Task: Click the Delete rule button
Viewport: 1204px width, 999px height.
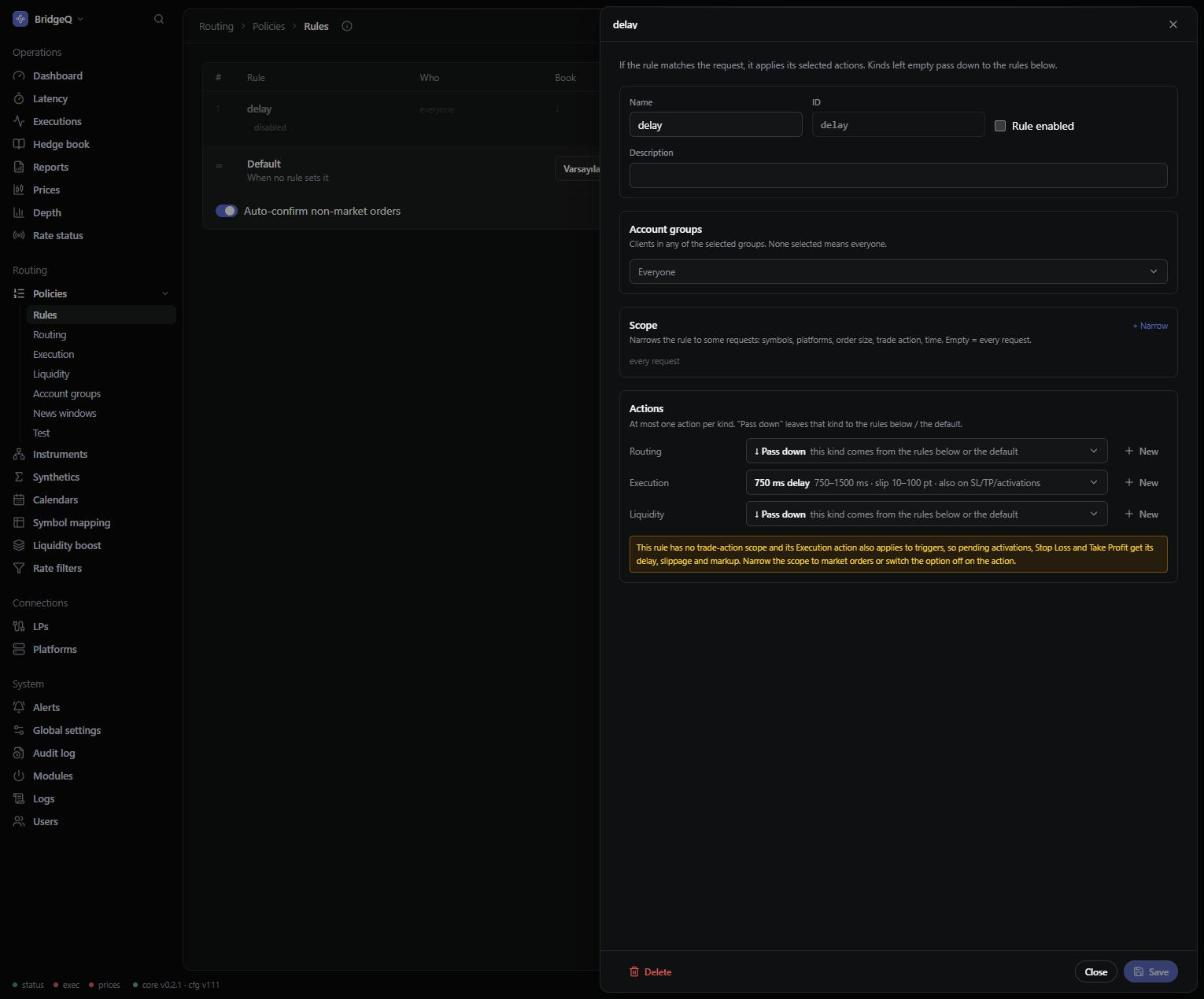Action: [650, 972]
